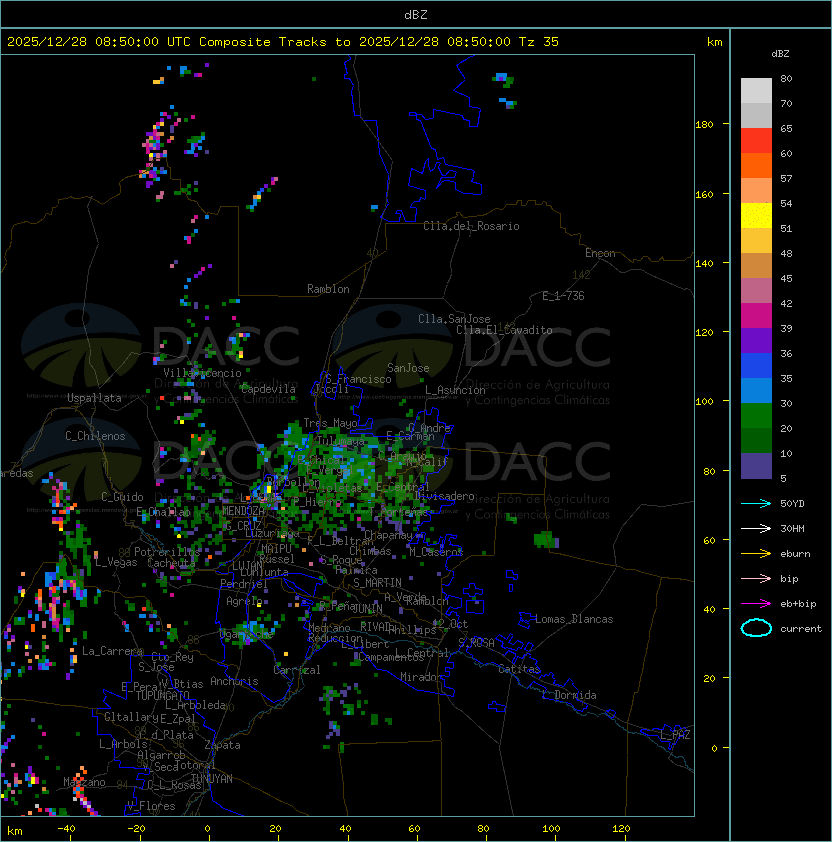
Task: Click the 'C_Chilenos' map label
Action: pos(95,436)
